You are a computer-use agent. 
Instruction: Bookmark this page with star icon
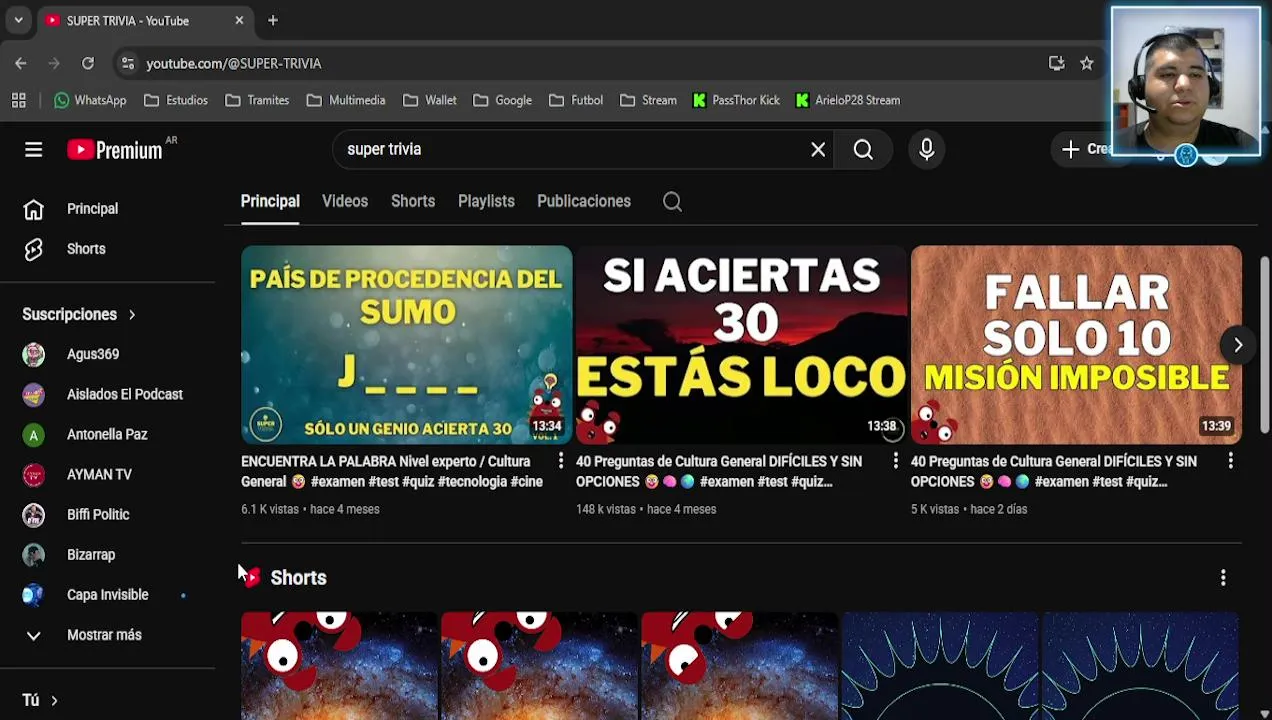pyautogui.click(x=1087, y=63)
